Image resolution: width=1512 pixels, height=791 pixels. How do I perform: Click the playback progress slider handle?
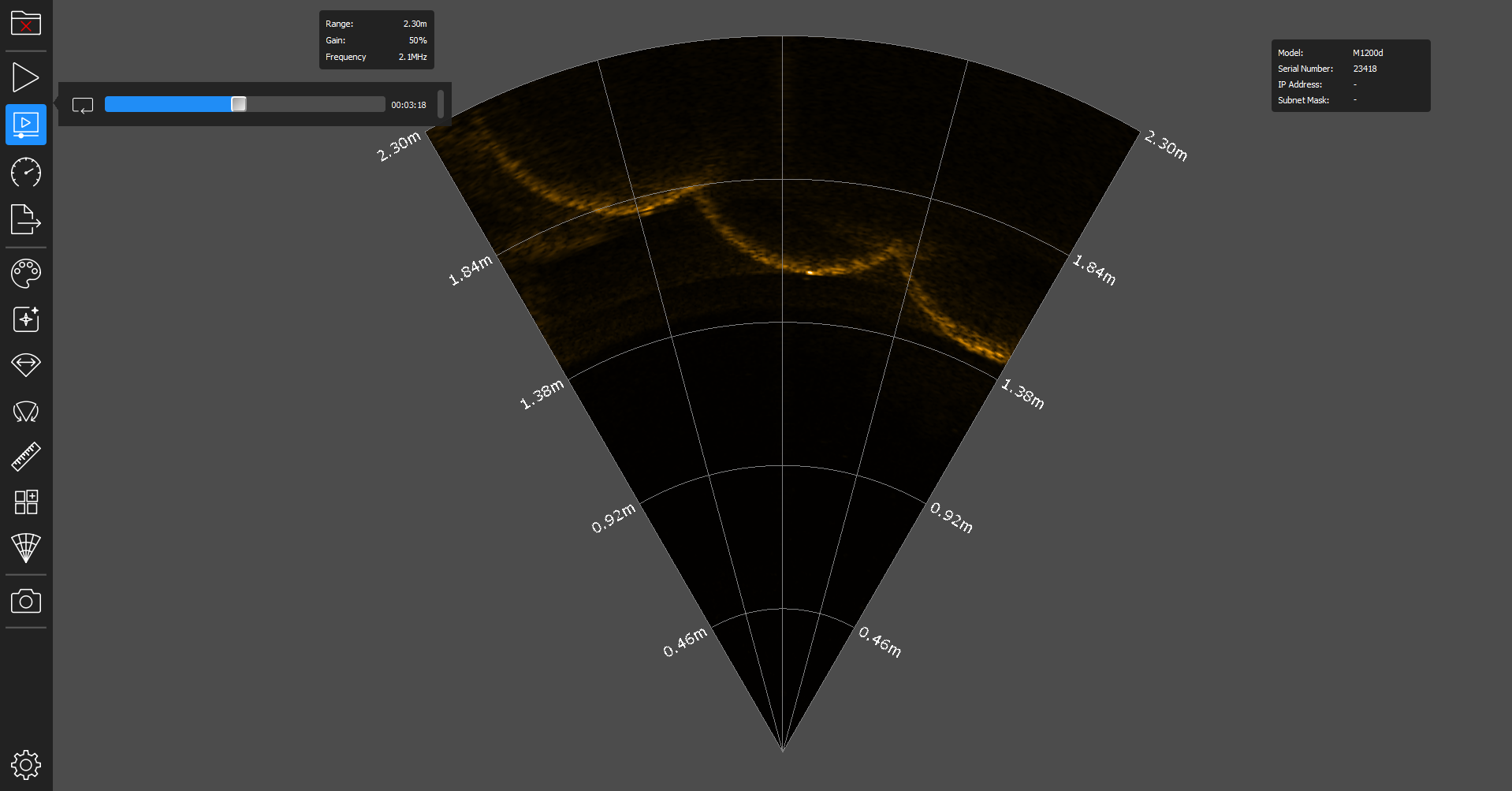(x=239, y=104)
